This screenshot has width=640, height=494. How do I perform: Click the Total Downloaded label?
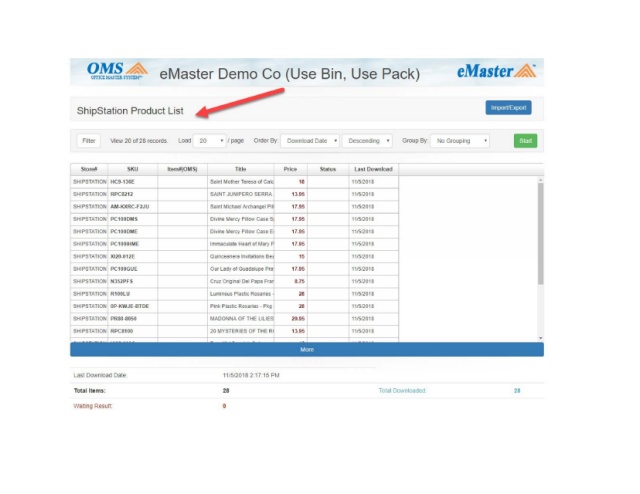point(402,390)
